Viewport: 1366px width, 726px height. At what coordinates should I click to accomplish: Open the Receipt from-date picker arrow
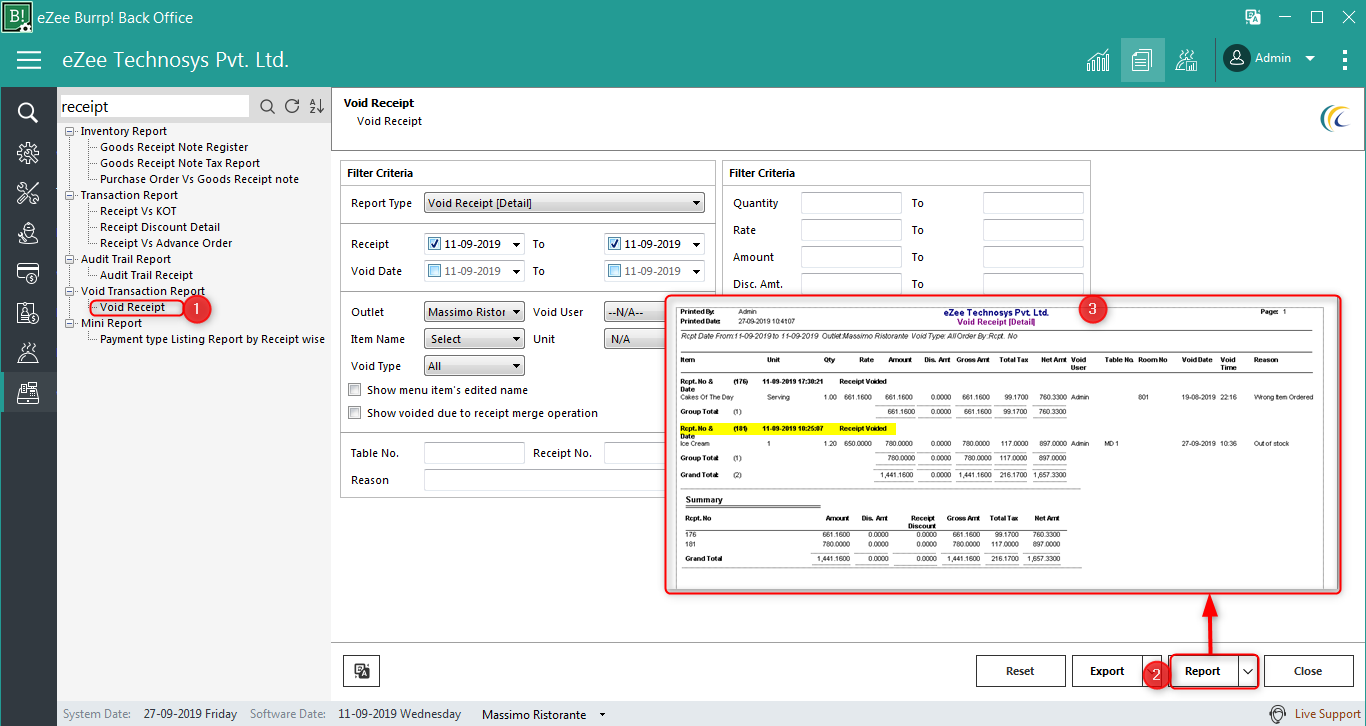516,244
